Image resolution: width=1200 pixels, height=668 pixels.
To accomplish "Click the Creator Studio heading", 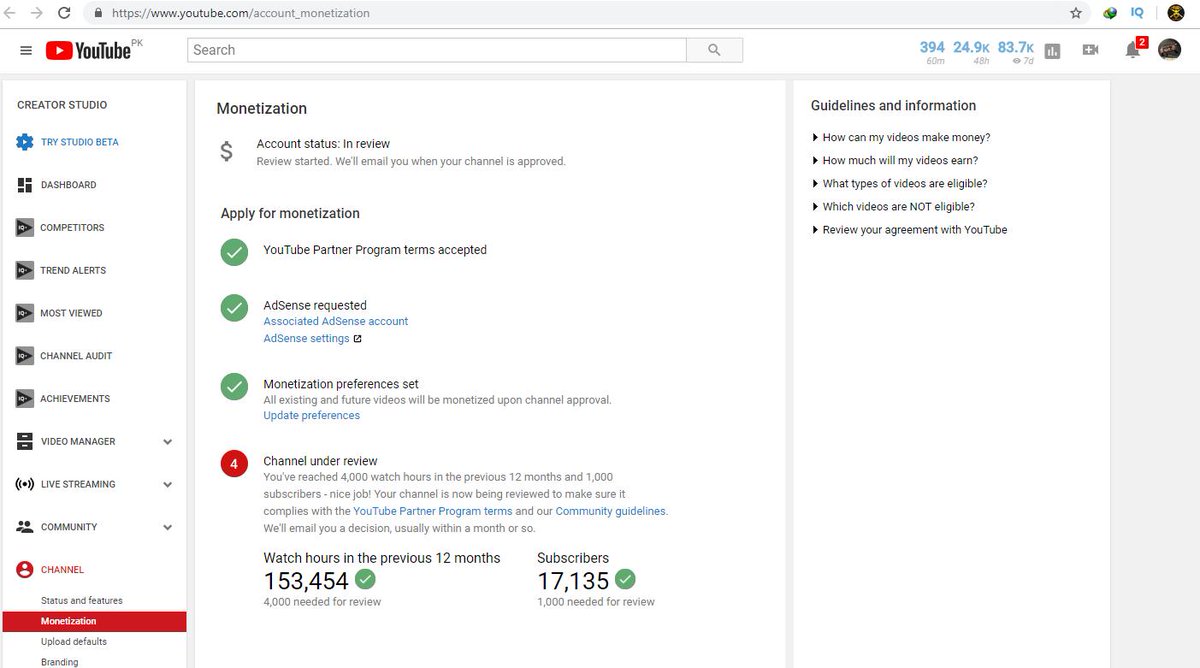I will (x=62, y=105).
